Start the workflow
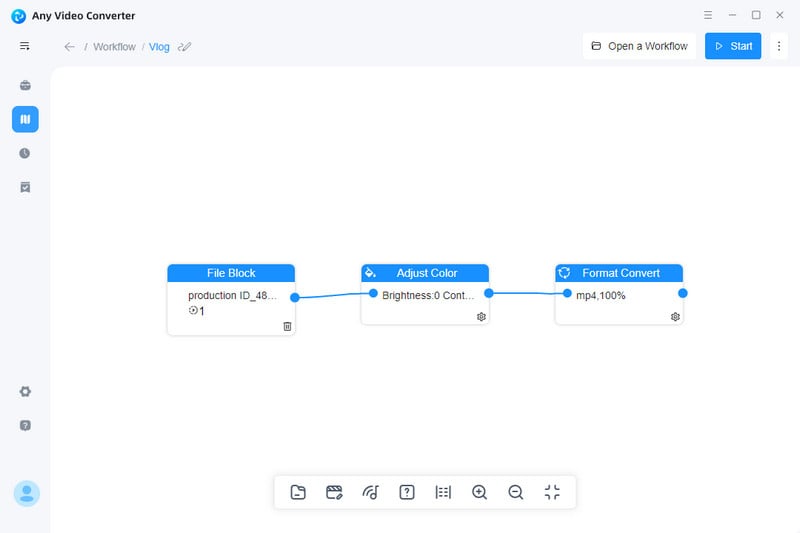The height and width of the screenshot is (533, 800). coord(733,46)
